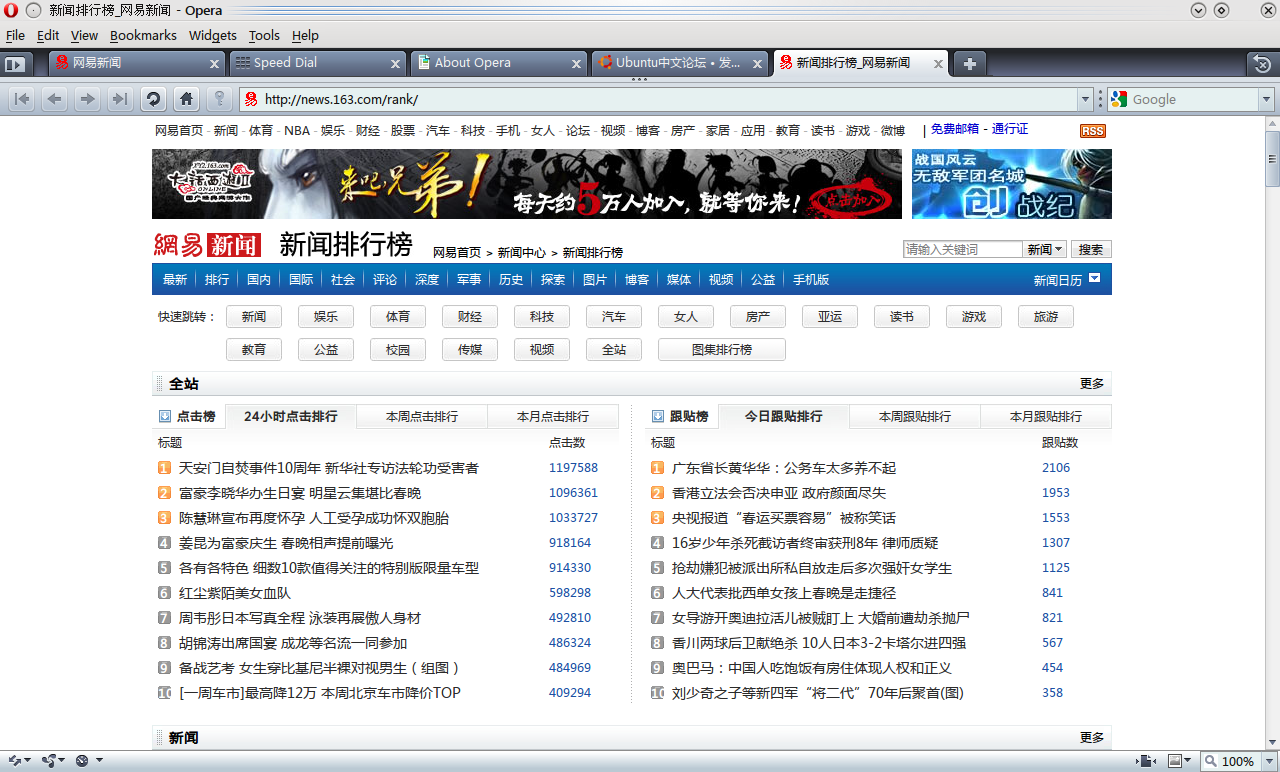Close the 网易新闻 tab
The width and height of the screenshot is (1280, 772).
click(x=214, y=63)
